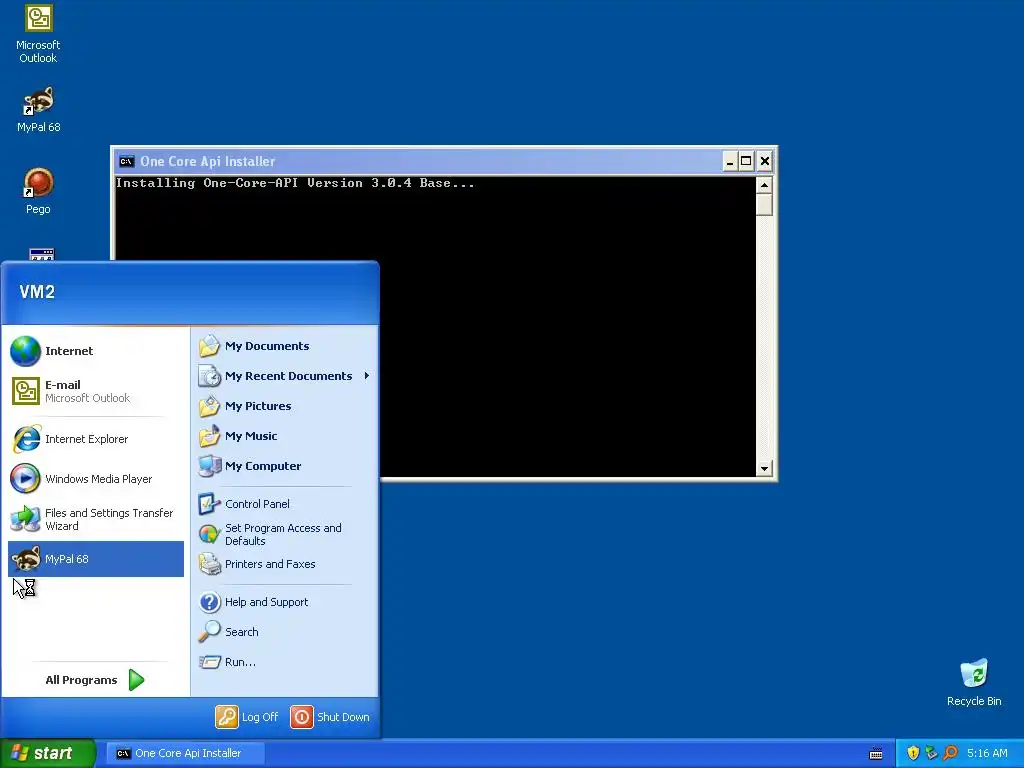
Task: Click the Safely Remove Hardware tray icon
Action: (x=931, y=753)
